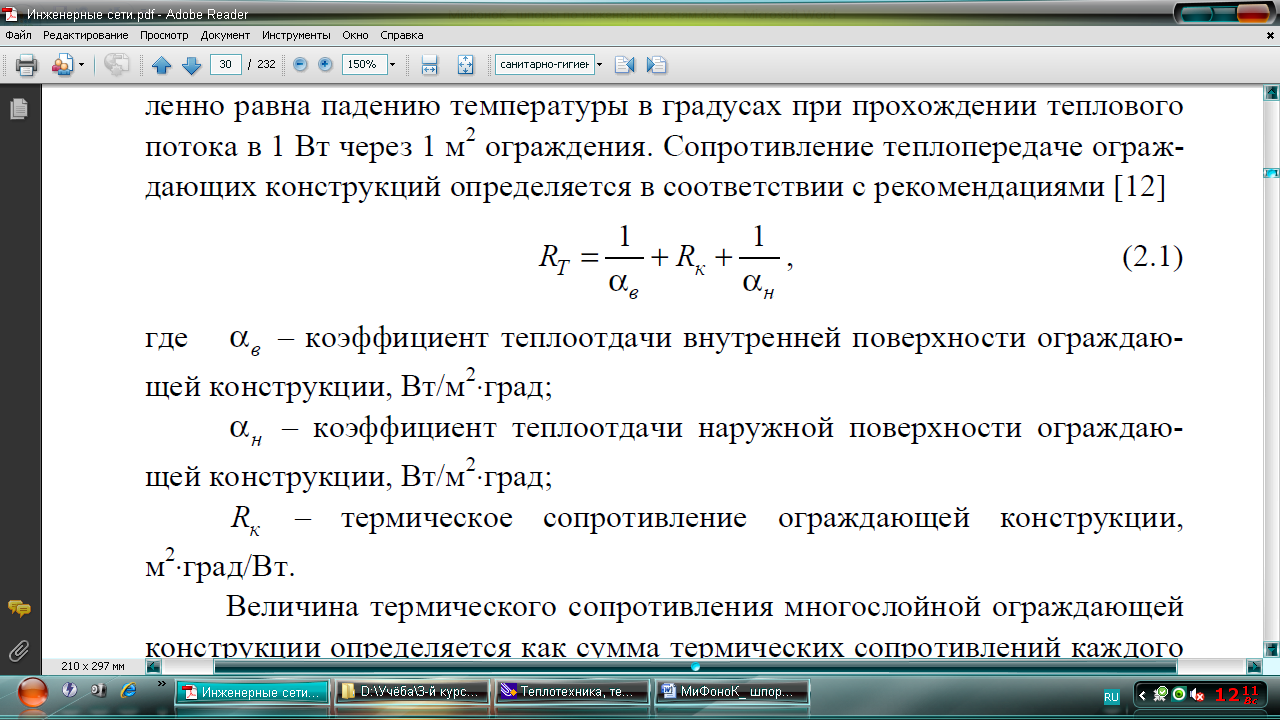The height and width of the screenshot is (720, 1280).
Task: Click the Internet Explorer quick launch icon
Action: (128, 691)
